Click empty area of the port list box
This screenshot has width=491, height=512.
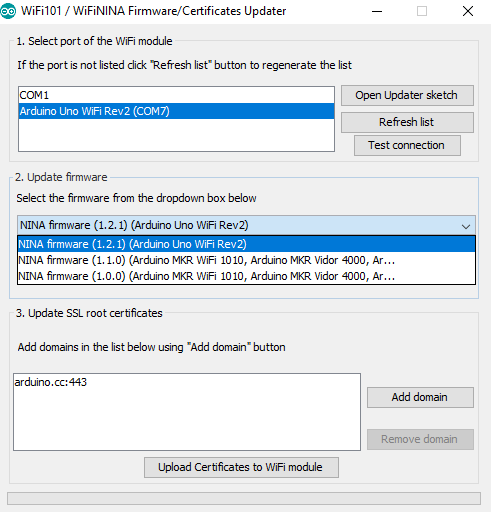(176, 135)
